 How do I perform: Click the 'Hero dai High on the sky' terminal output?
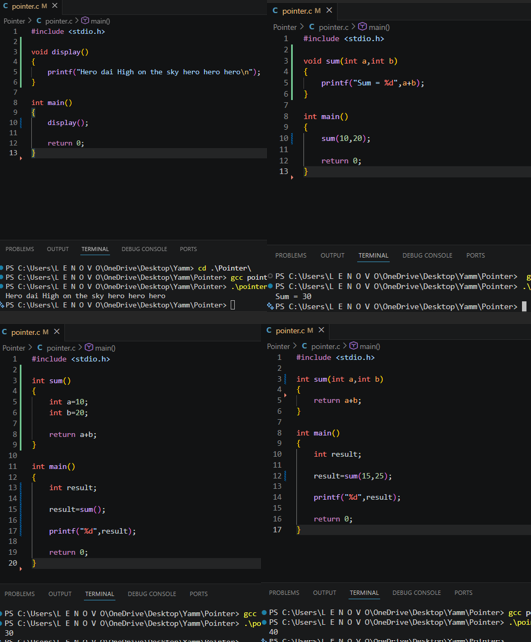tap(85, 296)
